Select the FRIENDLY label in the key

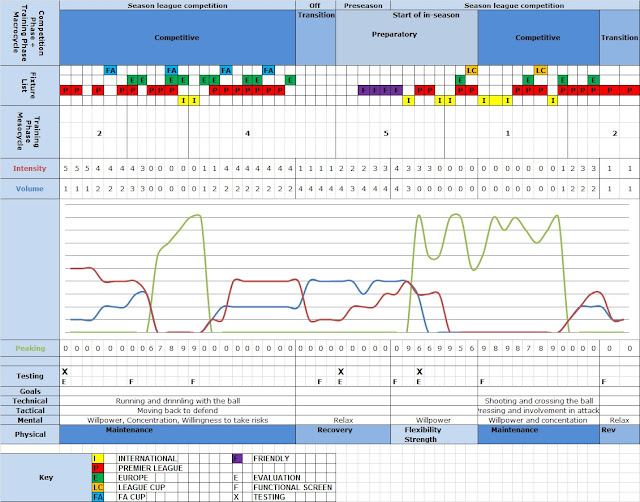pyautogui.click(x=271, y=458)
